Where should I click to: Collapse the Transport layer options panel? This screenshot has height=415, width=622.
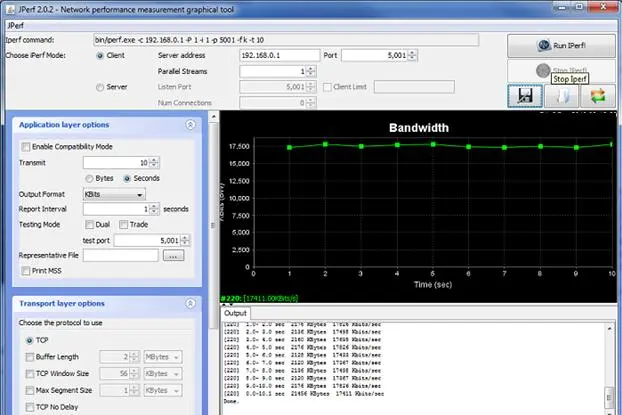click(x=190, y=303)
